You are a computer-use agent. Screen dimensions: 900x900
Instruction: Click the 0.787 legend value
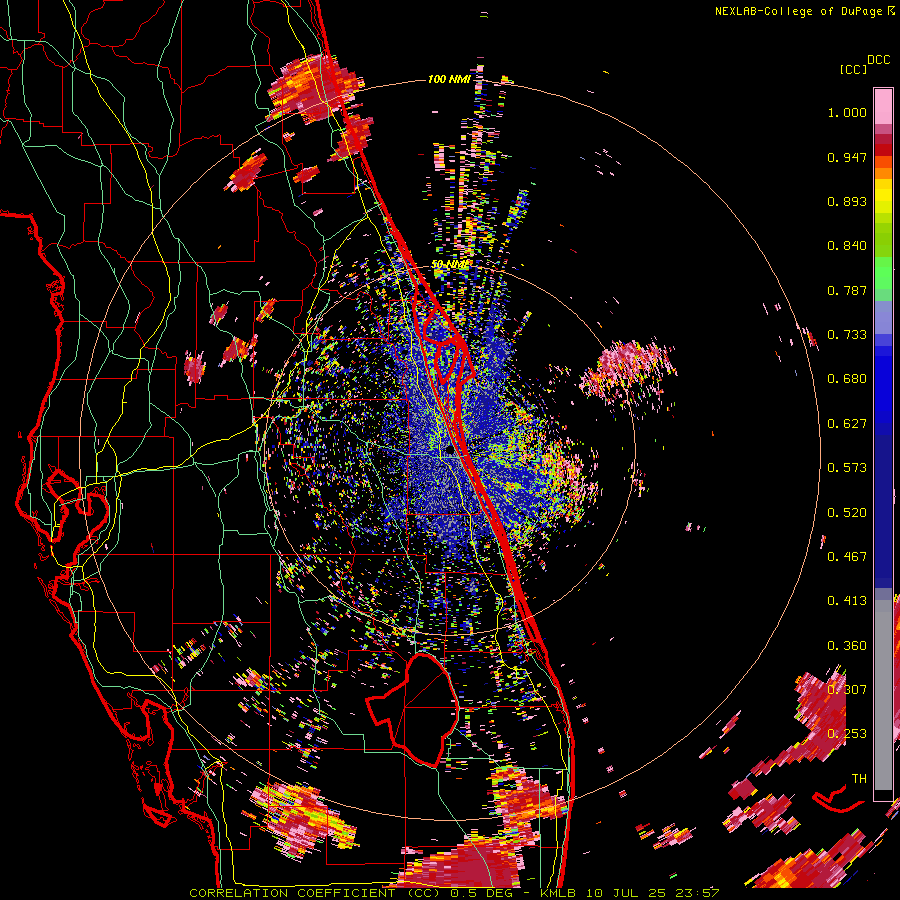pos(847,290)
